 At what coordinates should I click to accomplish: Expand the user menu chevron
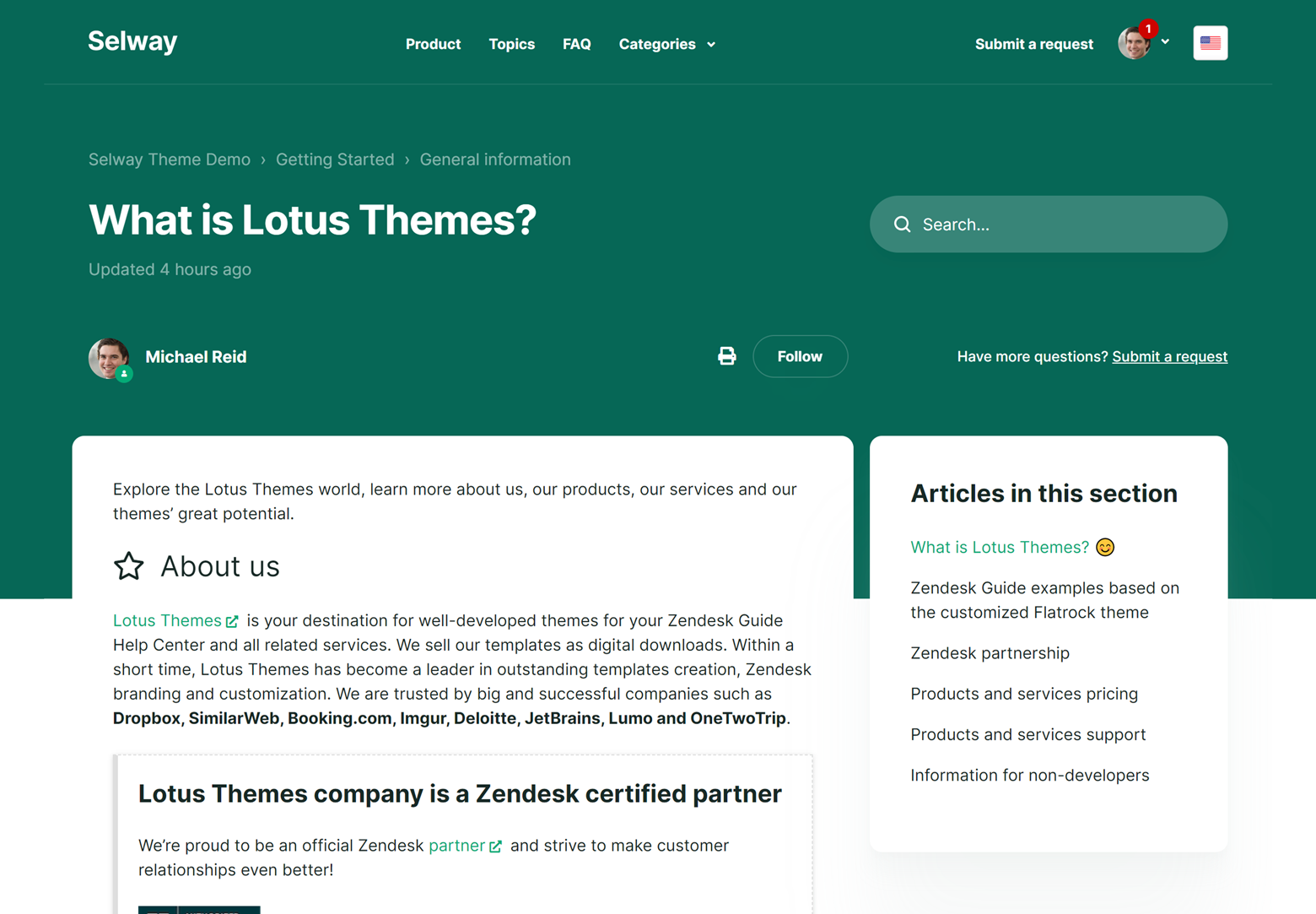click(x=1165, y=41)
